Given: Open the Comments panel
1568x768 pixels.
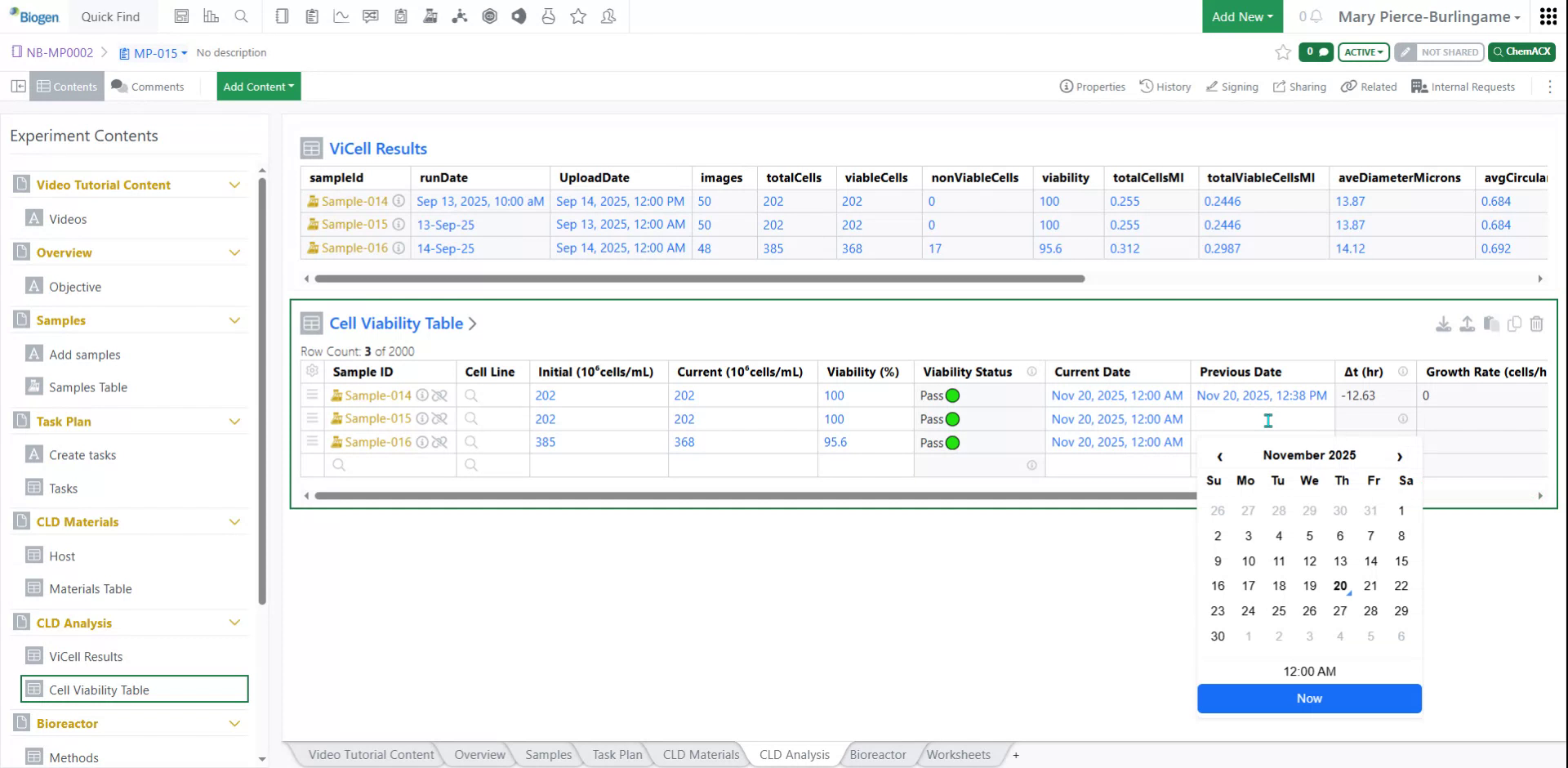Looking at the screenshot, I should point(149,86).
